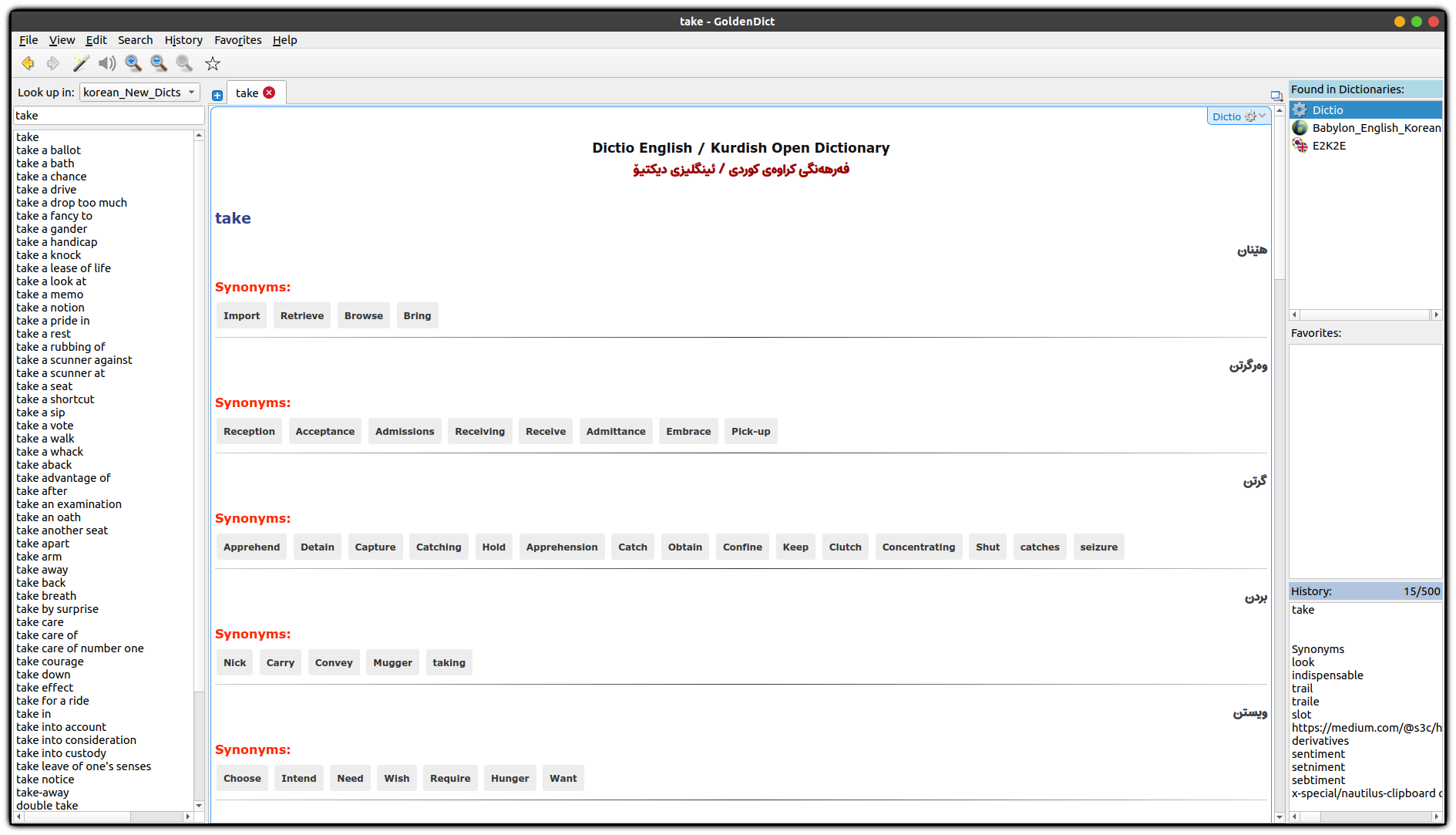Open the Search menu
Image resolution: width=1456 pixels, height=835 pixels.
[x=136, y=40]
